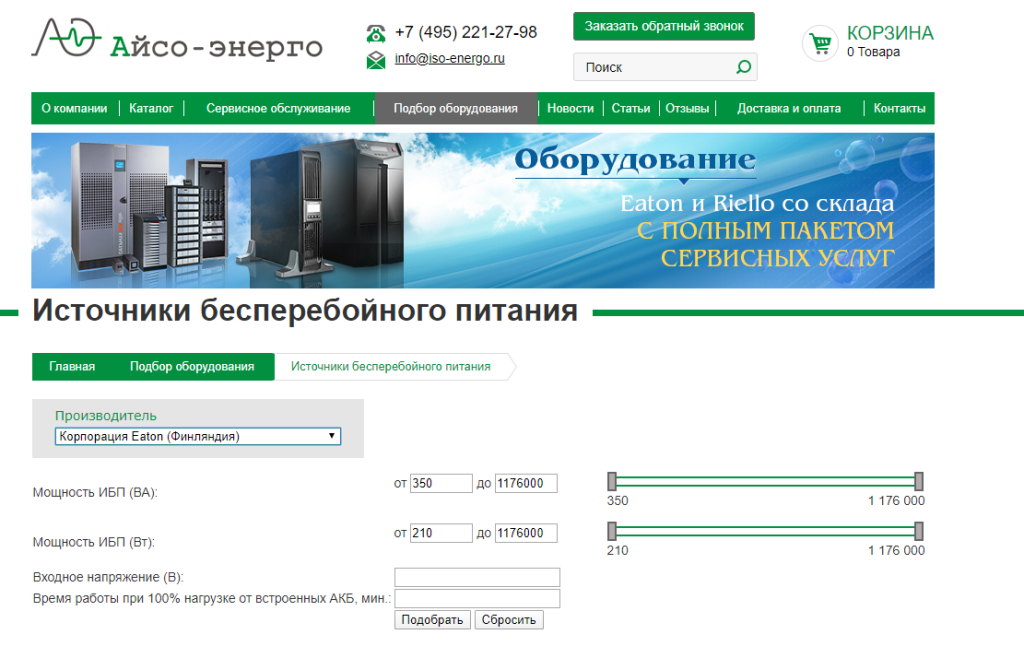
Task: Click the telephone icon near phone number
Action: (376, 33)
